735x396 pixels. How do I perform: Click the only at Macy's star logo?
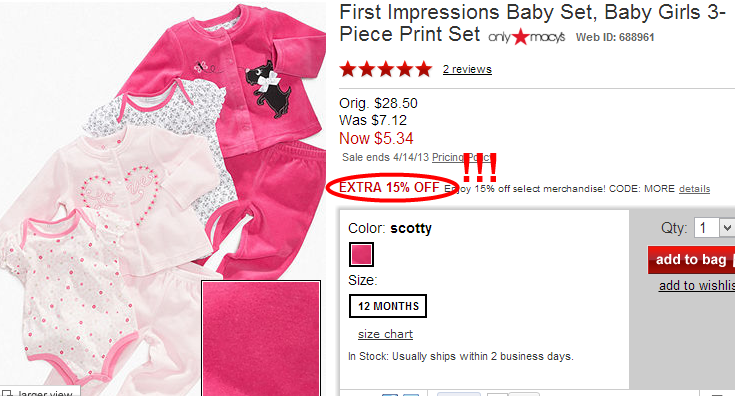(x=526, y=37)
